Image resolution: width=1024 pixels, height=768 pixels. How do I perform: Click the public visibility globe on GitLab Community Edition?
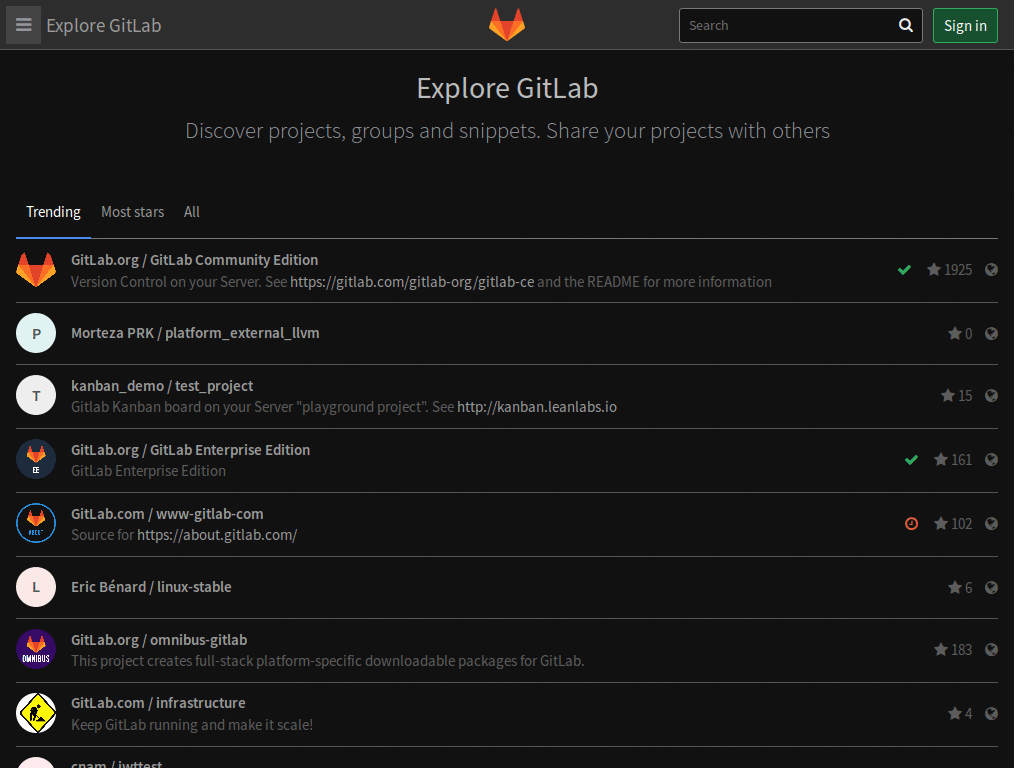point(991,269)
